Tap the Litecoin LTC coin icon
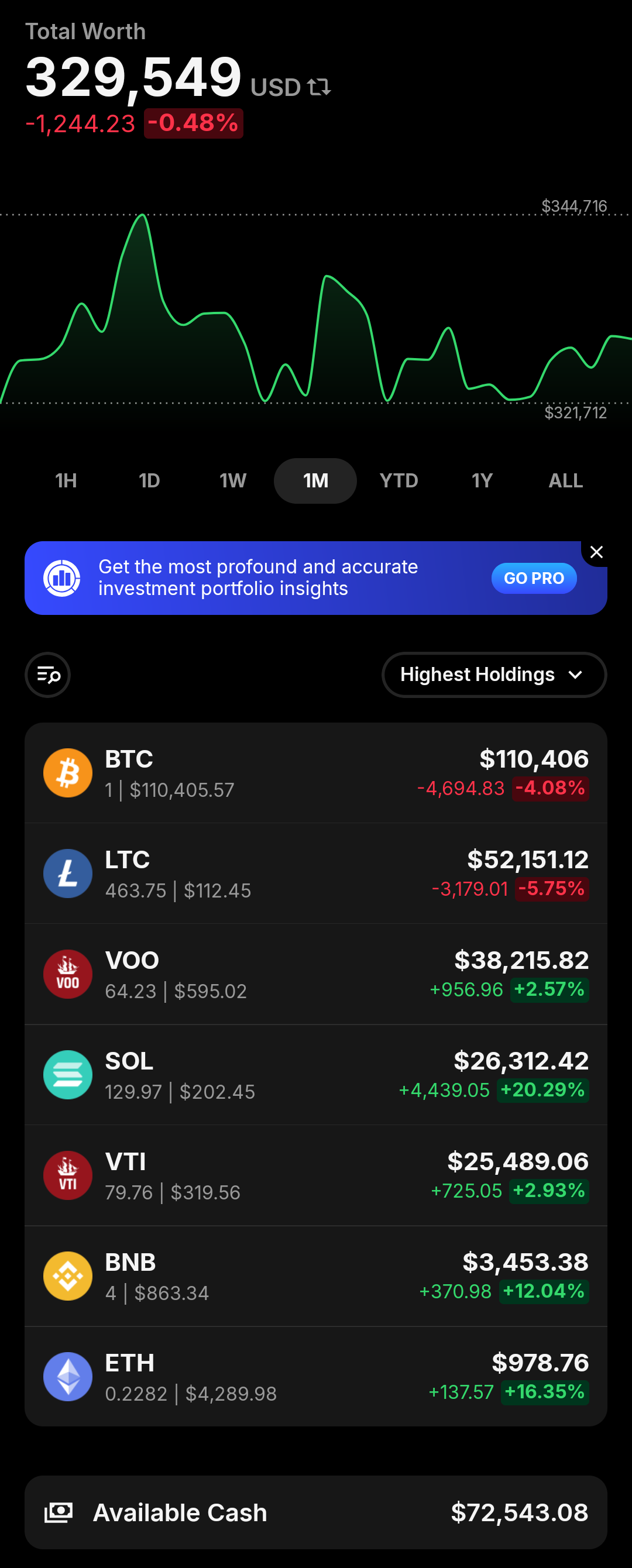 point(67,873)
